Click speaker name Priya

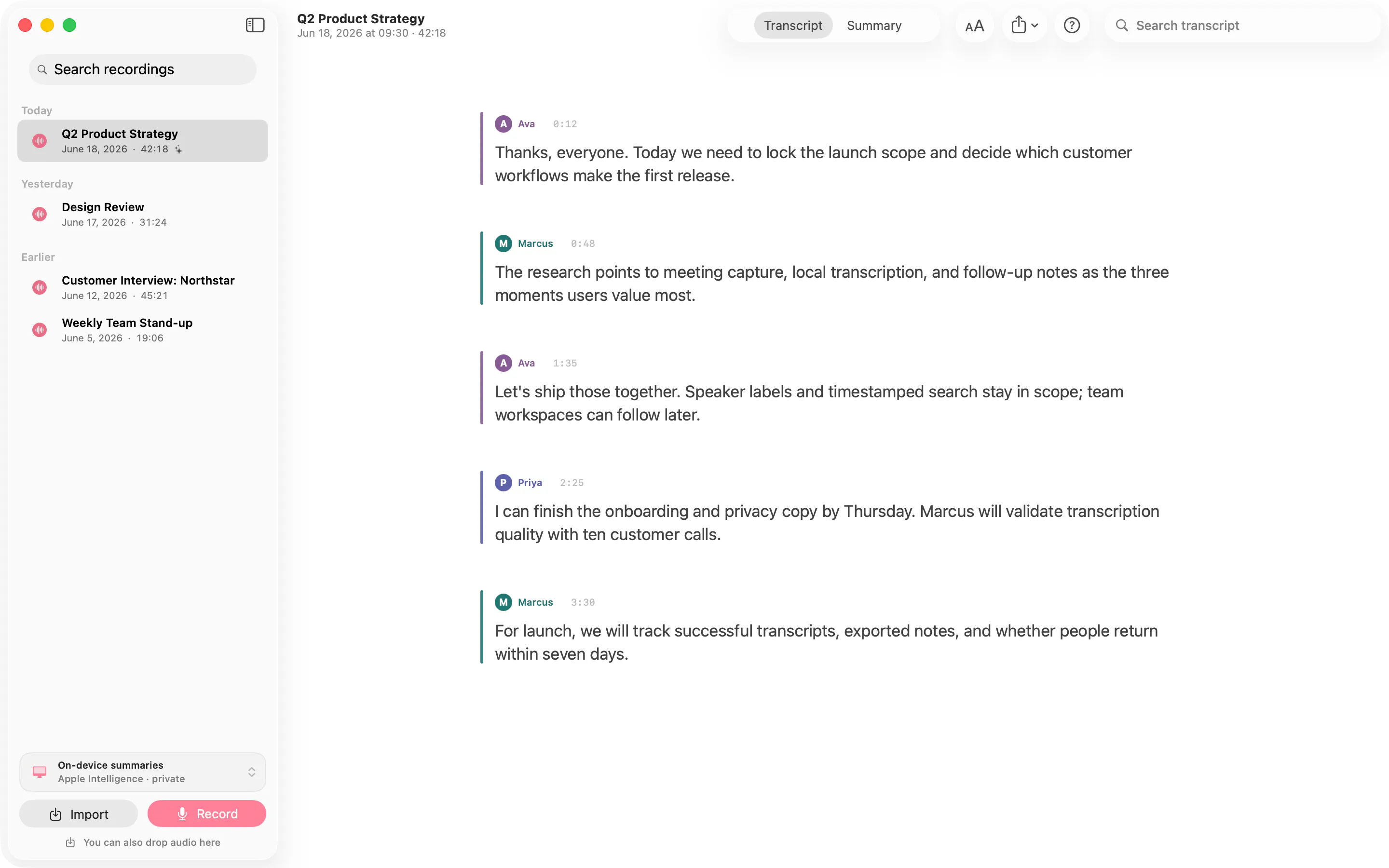point(530,483)
